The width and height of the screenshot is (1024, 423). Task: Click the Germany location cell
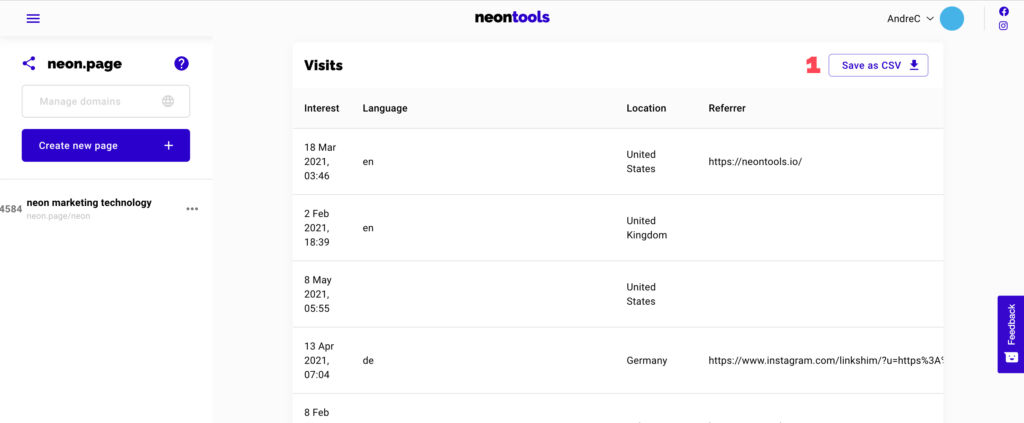point(647,360)
